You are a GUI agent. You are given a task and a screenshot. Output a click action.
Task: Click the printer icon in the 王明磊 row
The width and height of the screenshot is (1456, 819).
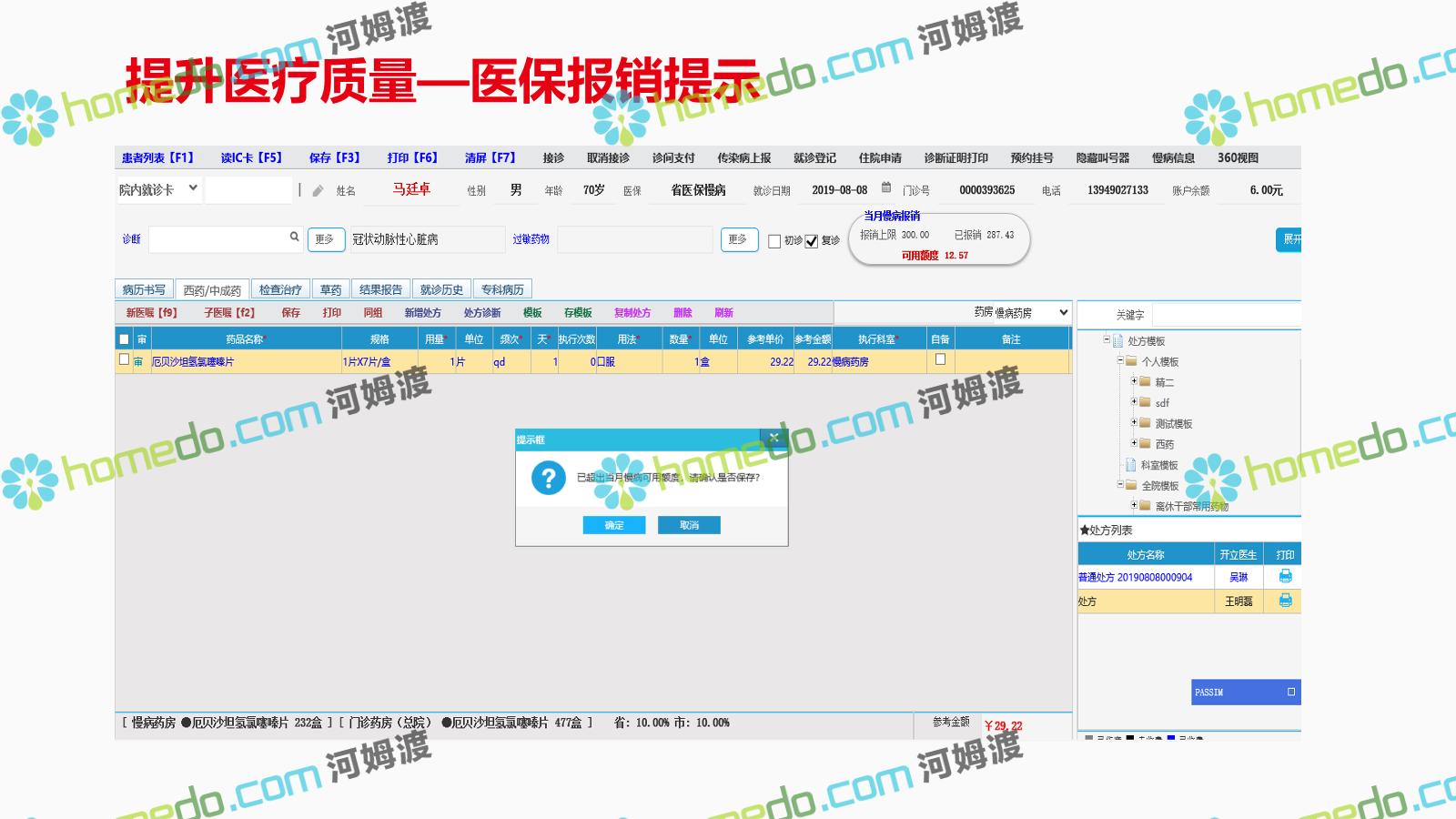pos(1285,601)
